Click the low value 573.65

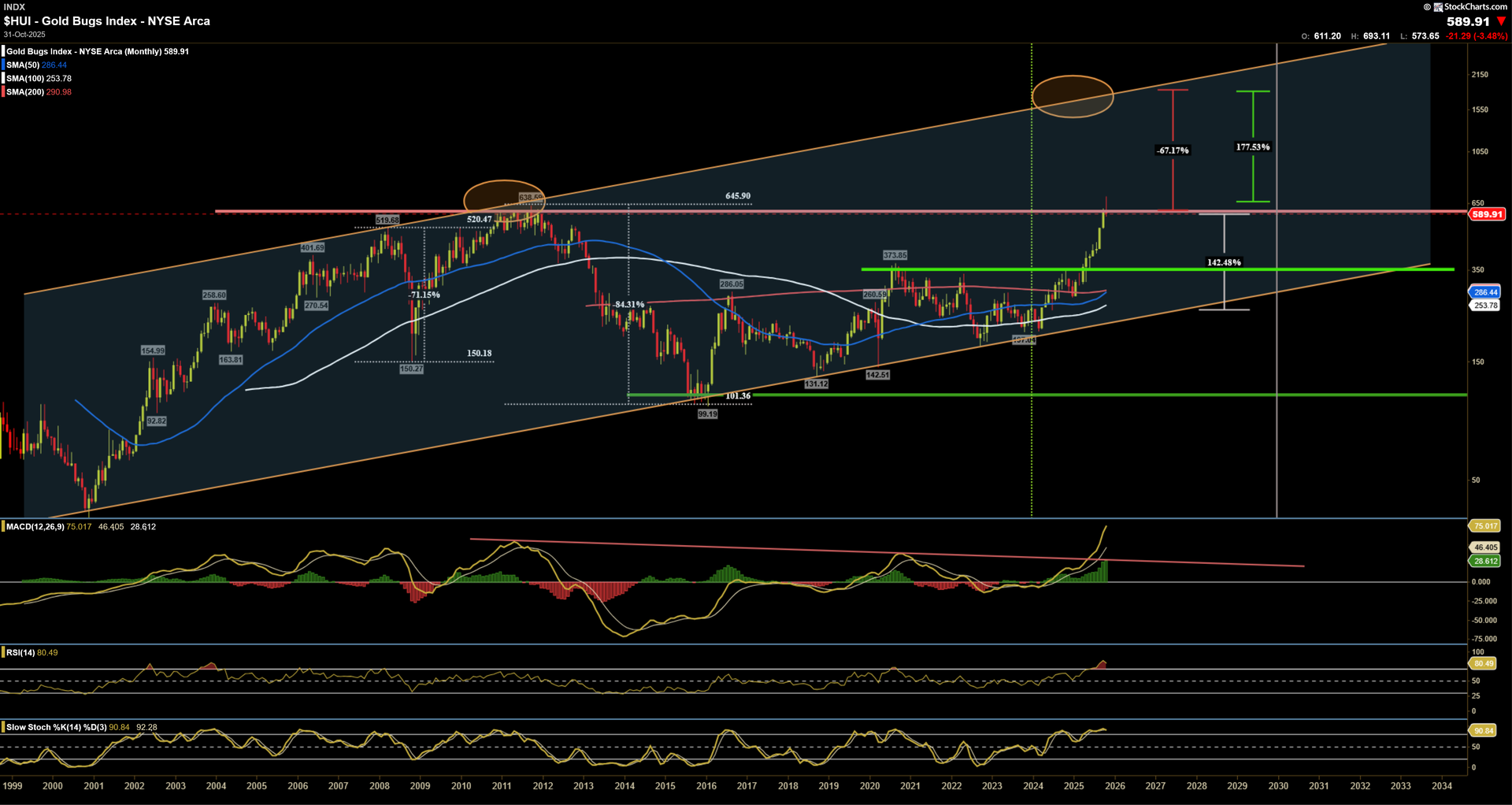[1425, 36]
